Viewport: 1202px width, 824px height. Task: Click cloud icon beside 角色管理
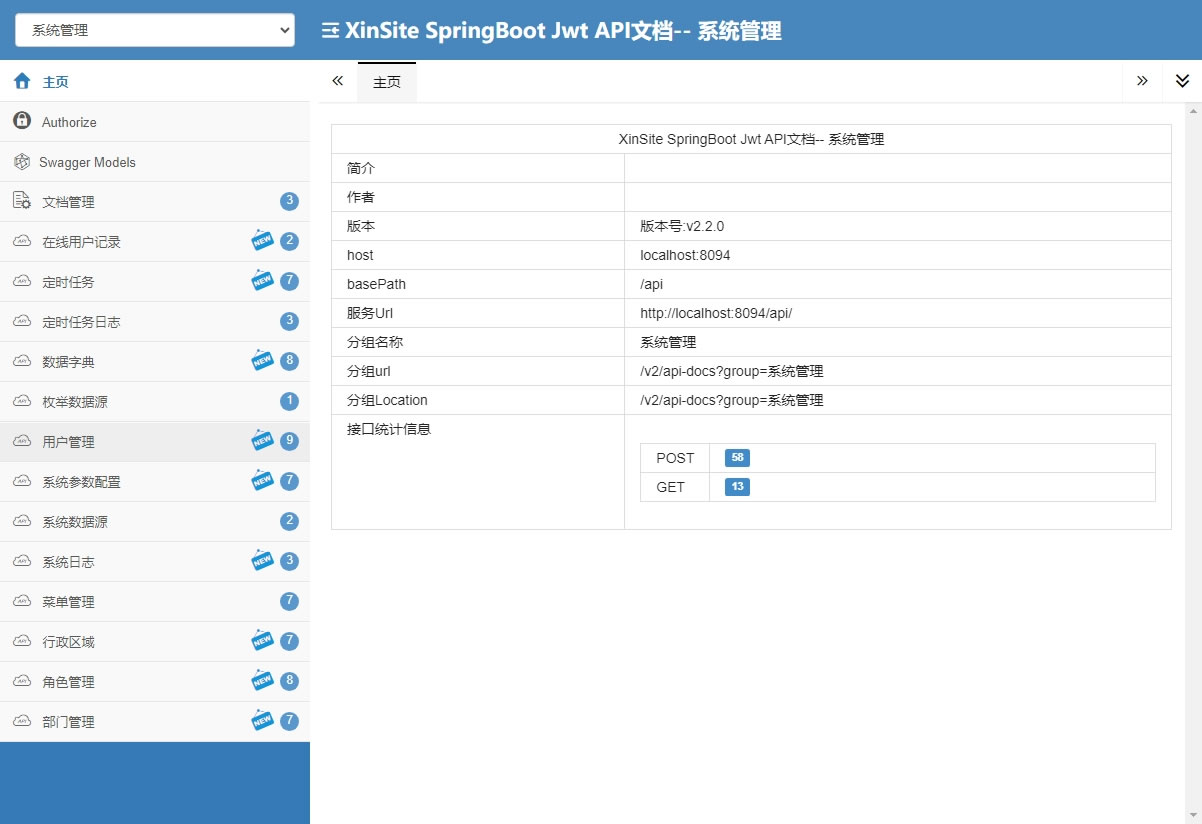22,681
